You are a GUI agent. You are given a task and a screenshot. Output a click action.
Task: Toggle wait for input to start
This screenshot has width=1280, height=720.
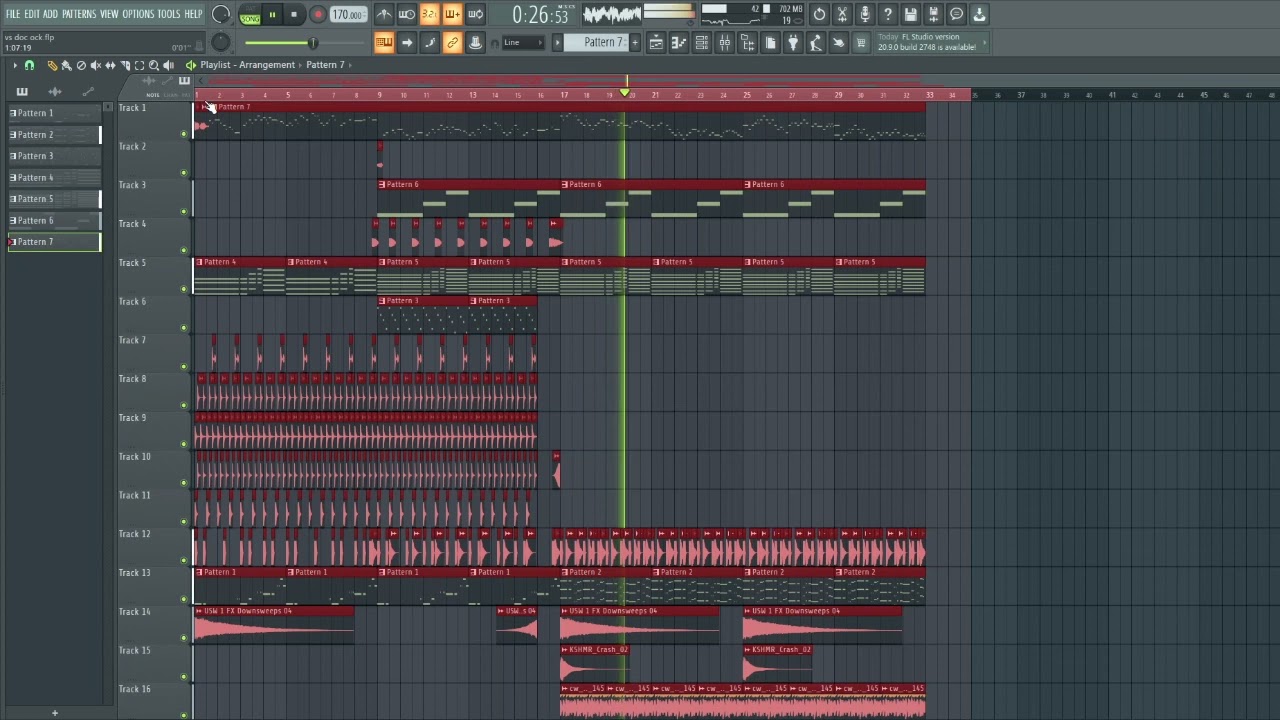tap(407, 14)
